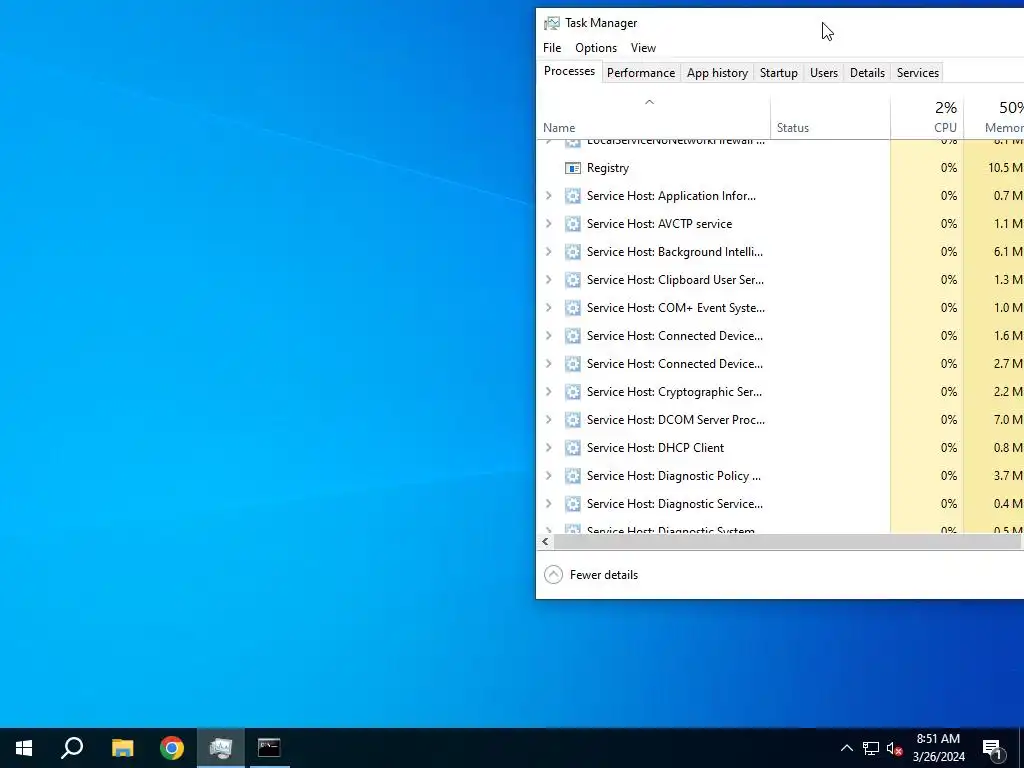This screenshot has height=768, width=1024.
Task: Click gear icon of Application Infor... service
Action: 573,196
